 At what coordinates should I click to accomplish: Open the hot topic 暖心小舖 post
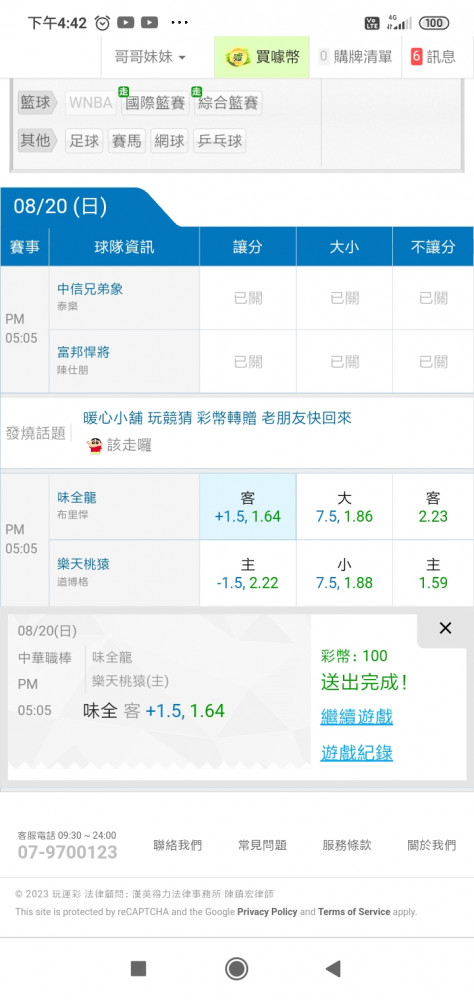click(x=217, y=418)
